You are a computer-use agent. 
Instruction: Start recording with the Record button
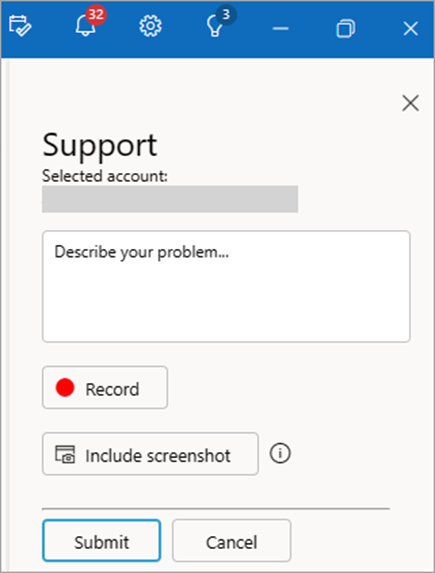tap(105, 388)
